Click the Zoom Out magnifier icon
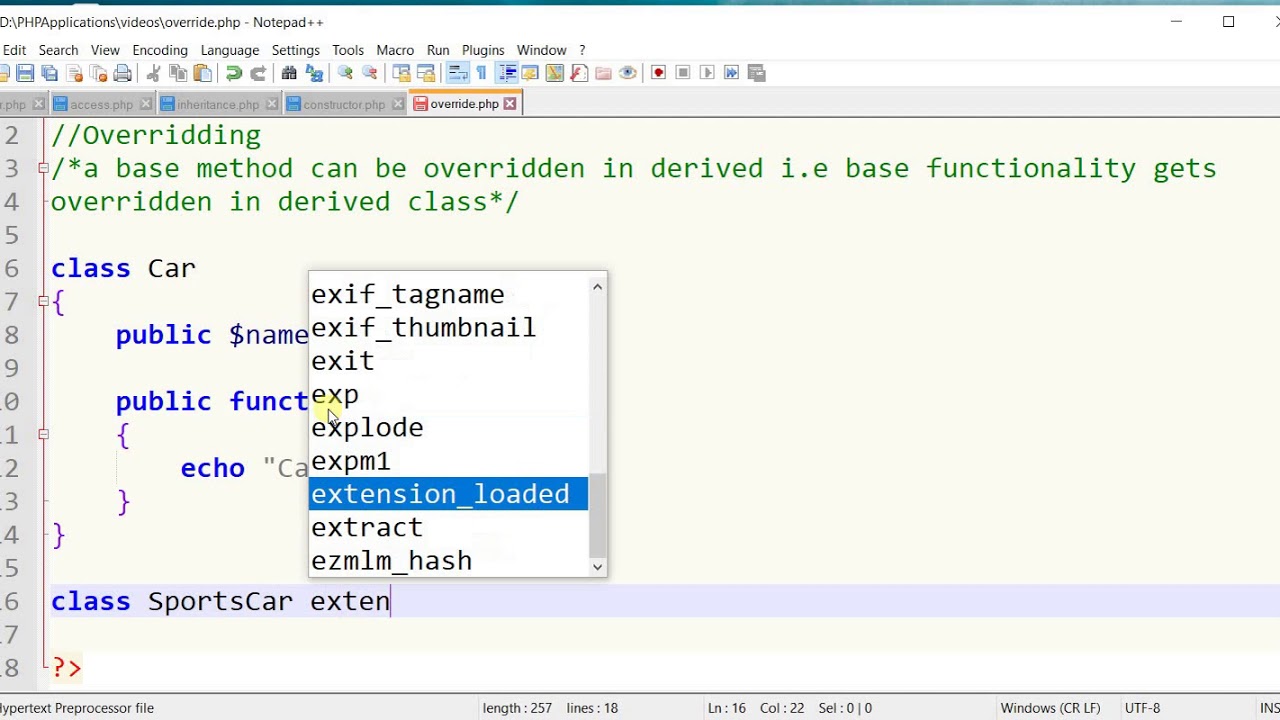This screenshot has width=1280, height=720. tap(369, 73)
